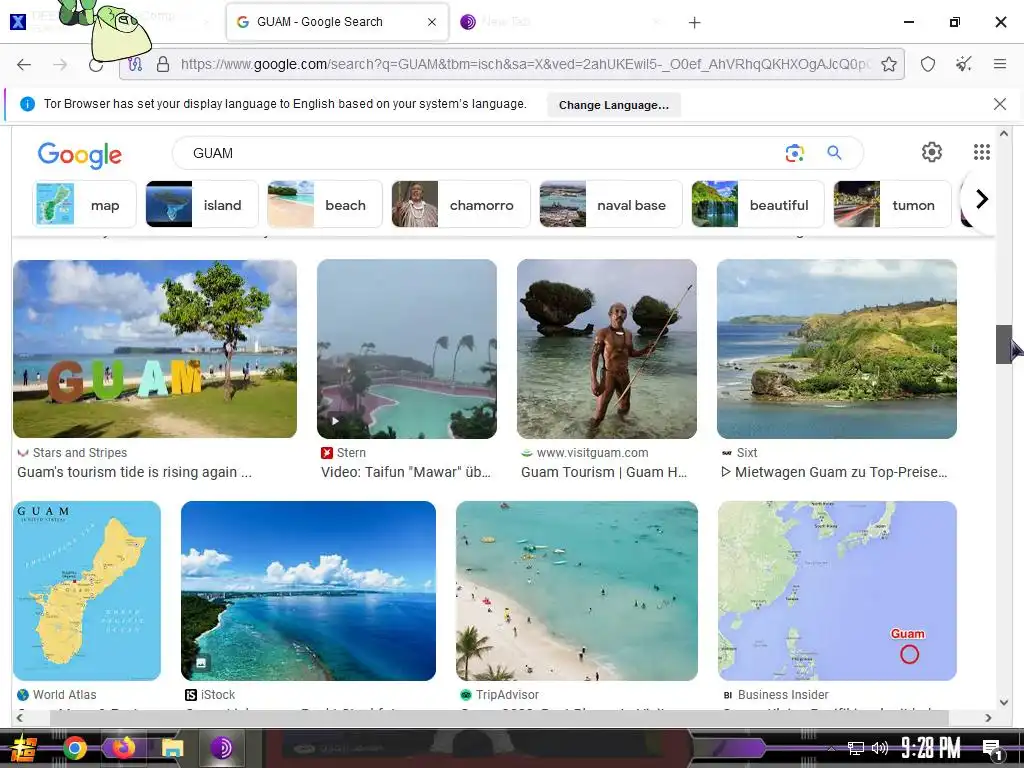Screen dimensions: 1024x768
Task: Click the site padlock security icon
Action: pyautogui.click(x=163, y=64)
